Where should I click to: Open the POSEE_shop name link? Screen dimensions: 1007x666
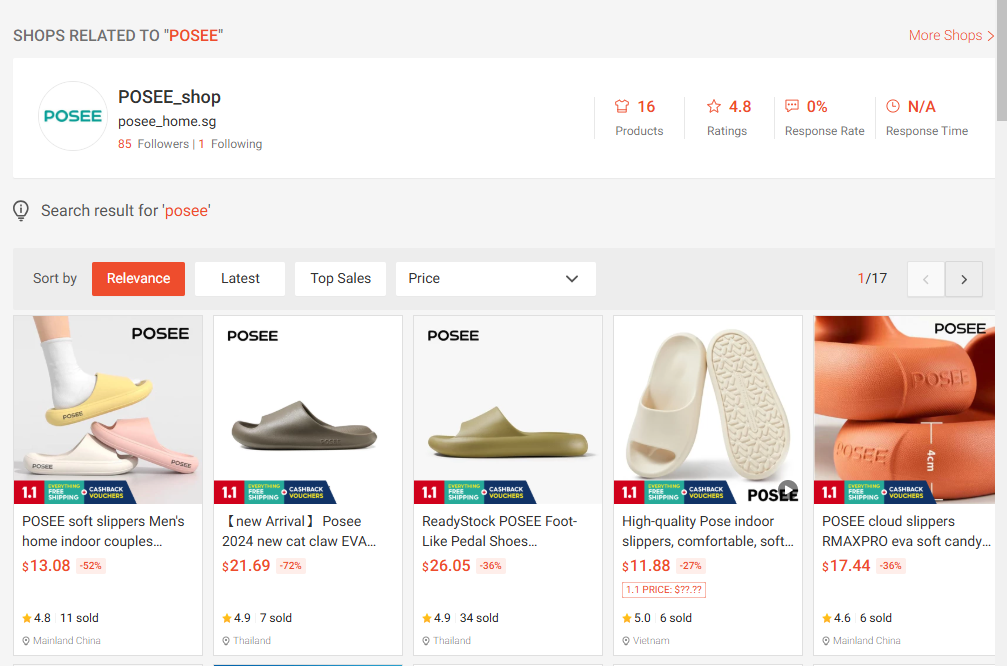(169, 97)
